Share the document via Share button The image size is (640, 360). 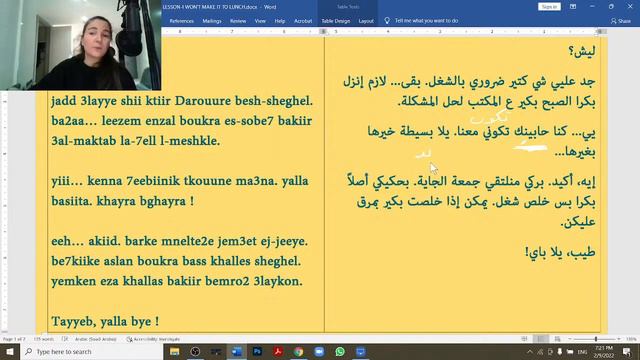coord(621,21)
